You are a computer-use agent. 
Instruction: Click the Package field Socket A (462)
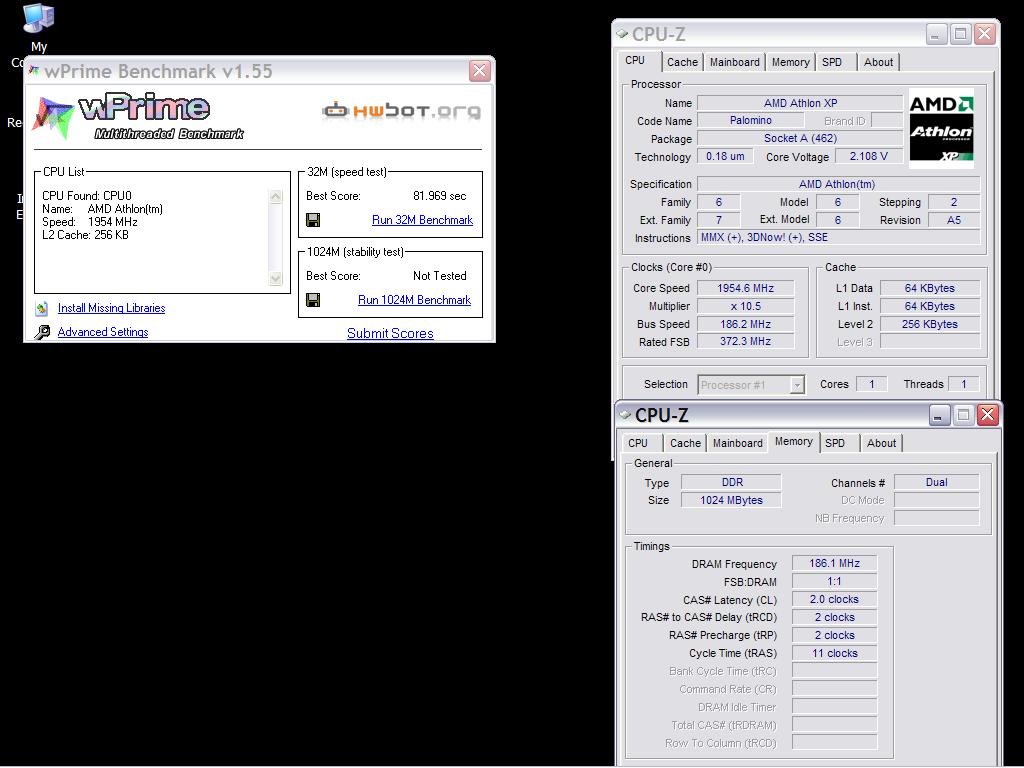tap(800, 138)
